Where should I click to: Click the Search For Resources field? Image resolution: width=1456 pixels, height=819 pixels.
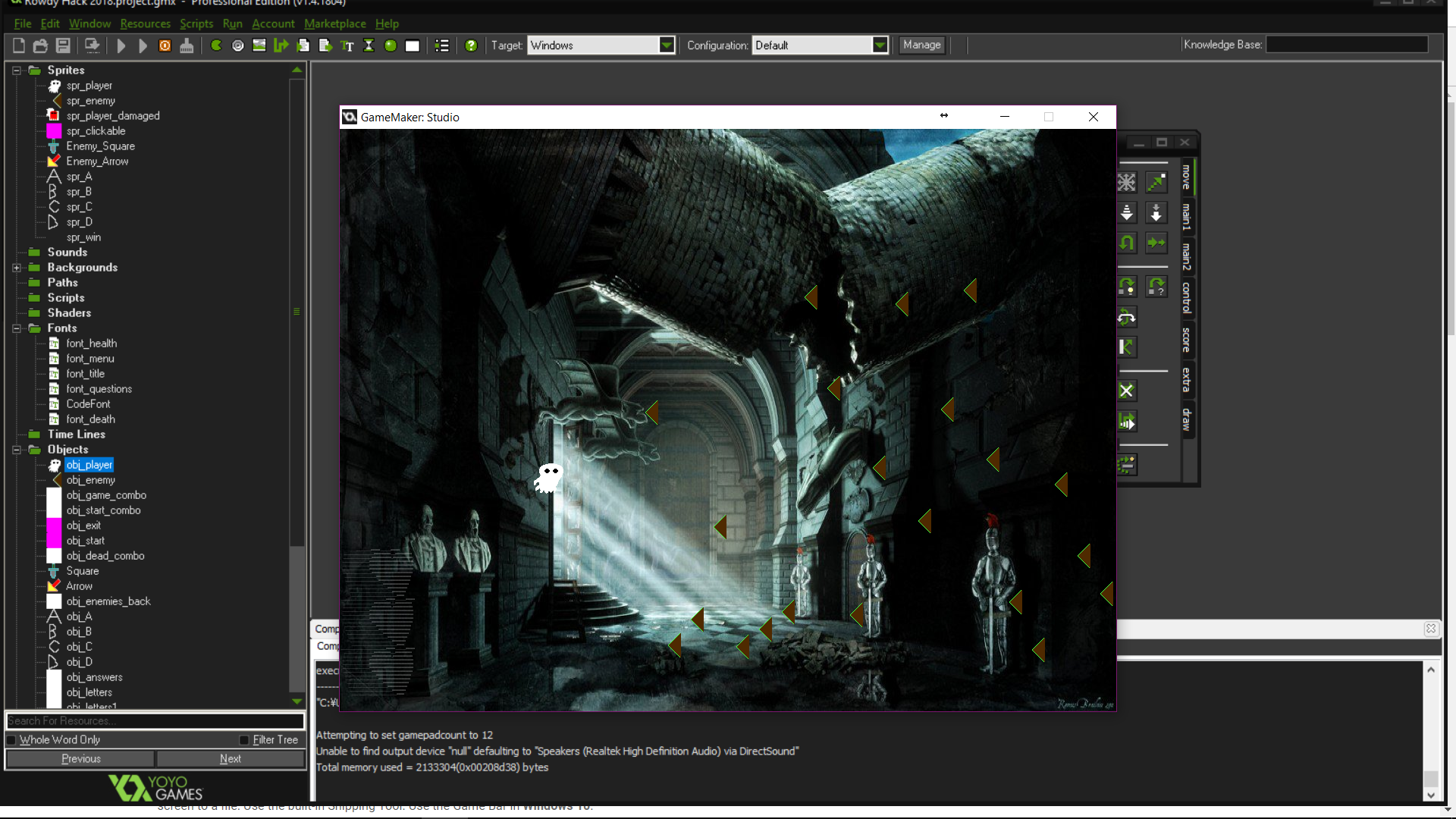coord(155,721)
